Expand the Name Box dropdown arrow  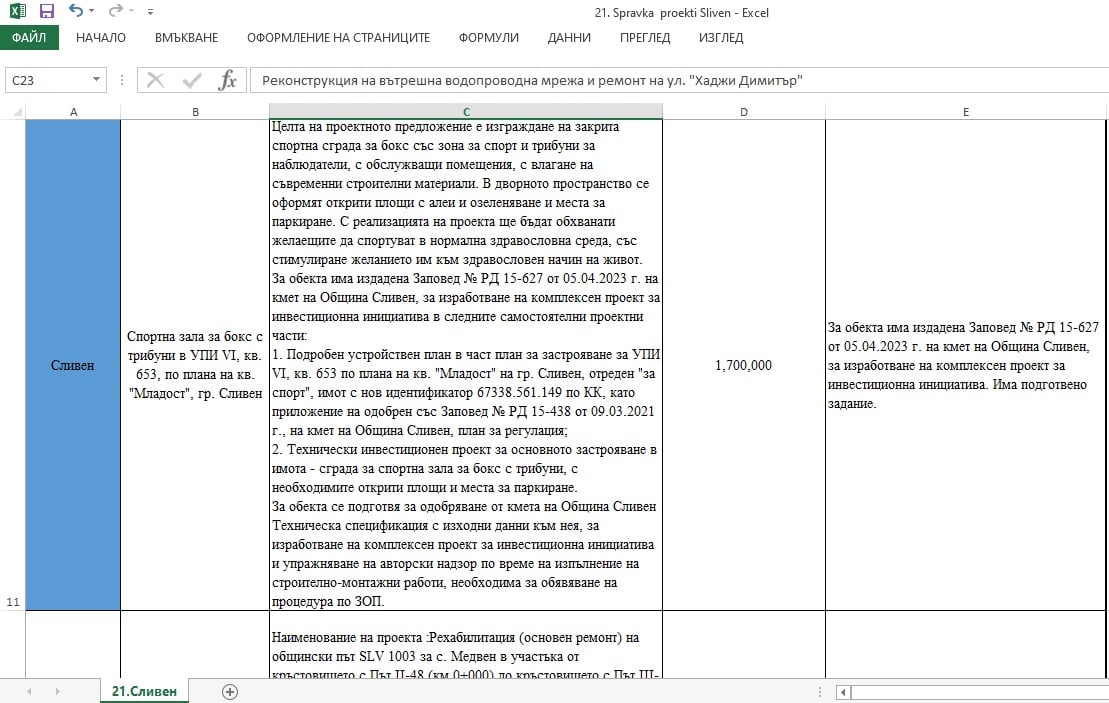[96, 80]
